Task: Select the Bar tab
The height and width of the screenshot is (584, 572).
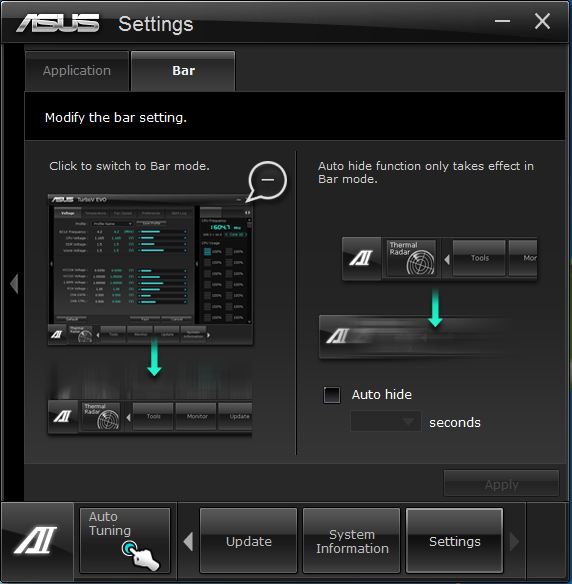Action: [183, 71]
